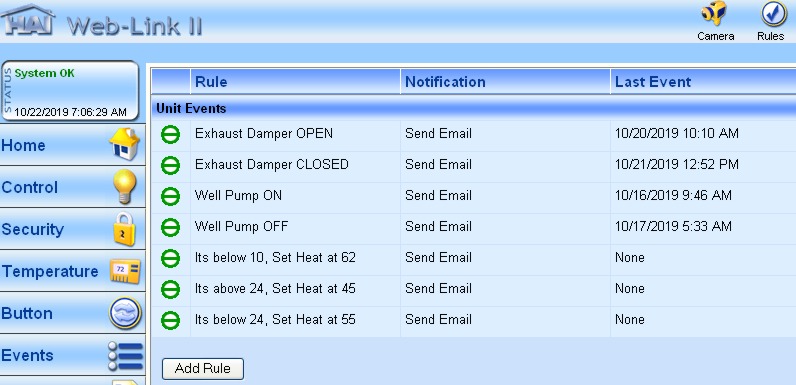Sort by the Rule column header
The image size is (796, 385).
[211, 82]
